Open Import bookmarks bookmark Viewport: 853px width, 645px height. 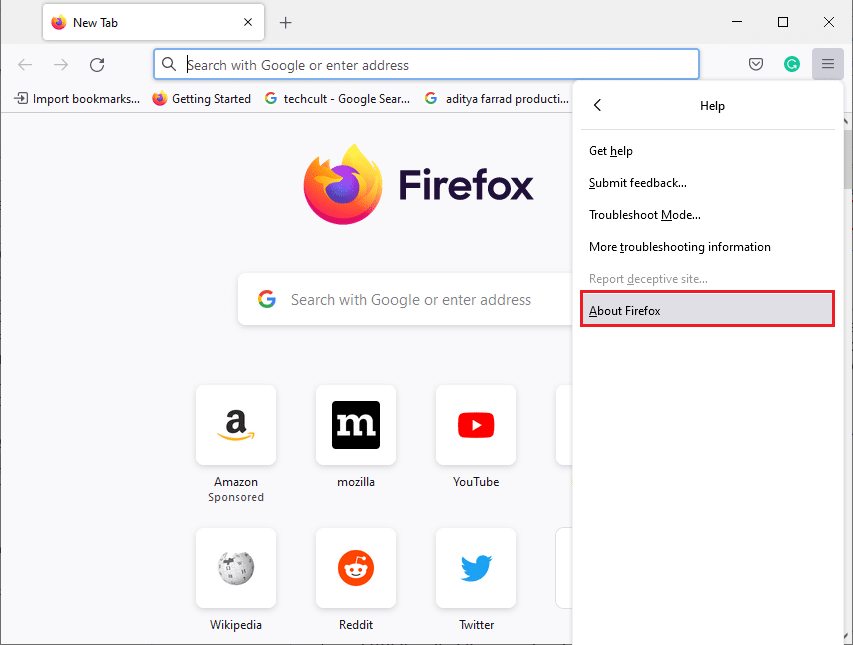tap(77, 98)
